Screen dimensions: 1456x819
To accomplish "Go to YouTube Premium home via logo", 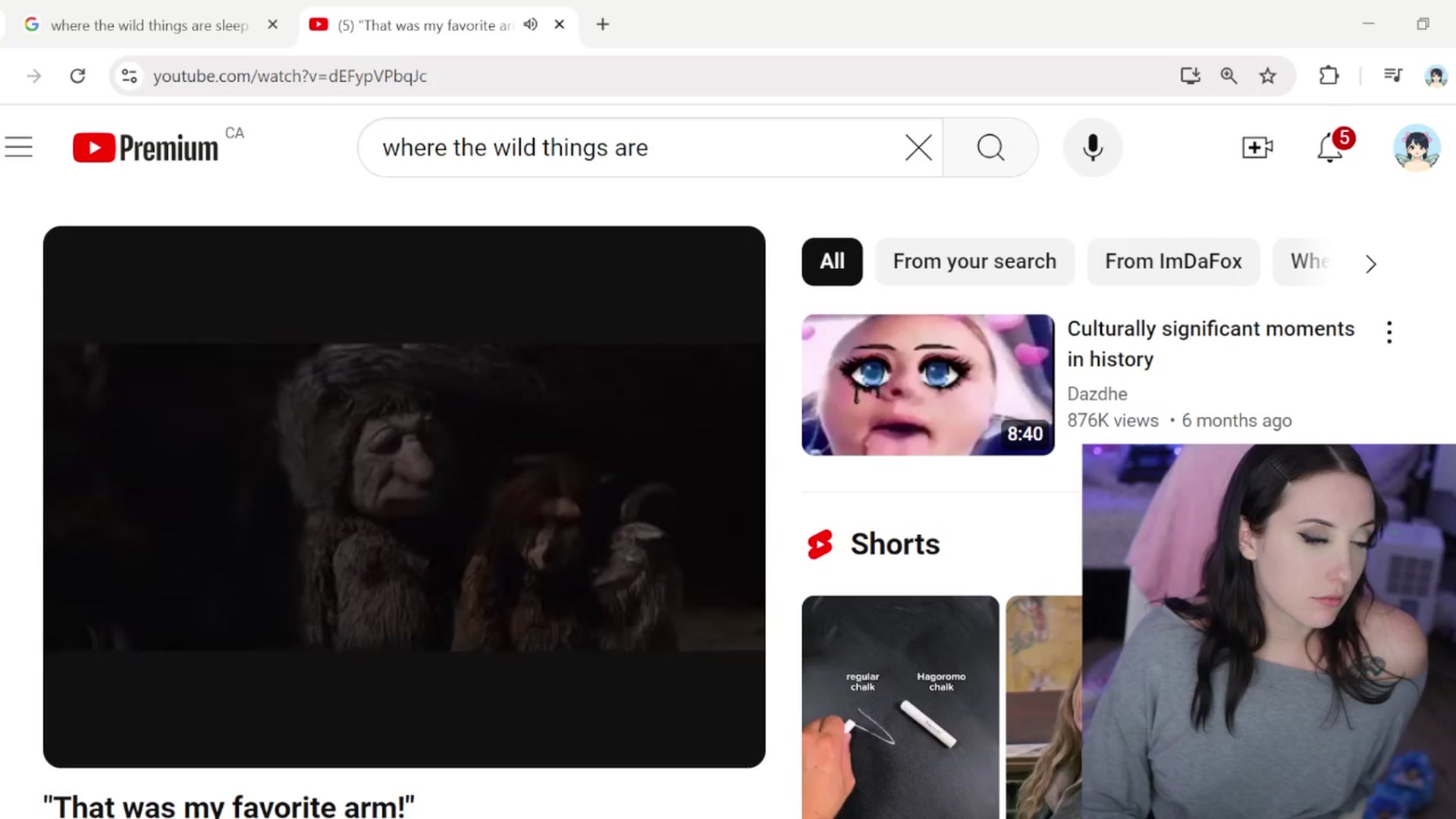I will coord(146,147).
